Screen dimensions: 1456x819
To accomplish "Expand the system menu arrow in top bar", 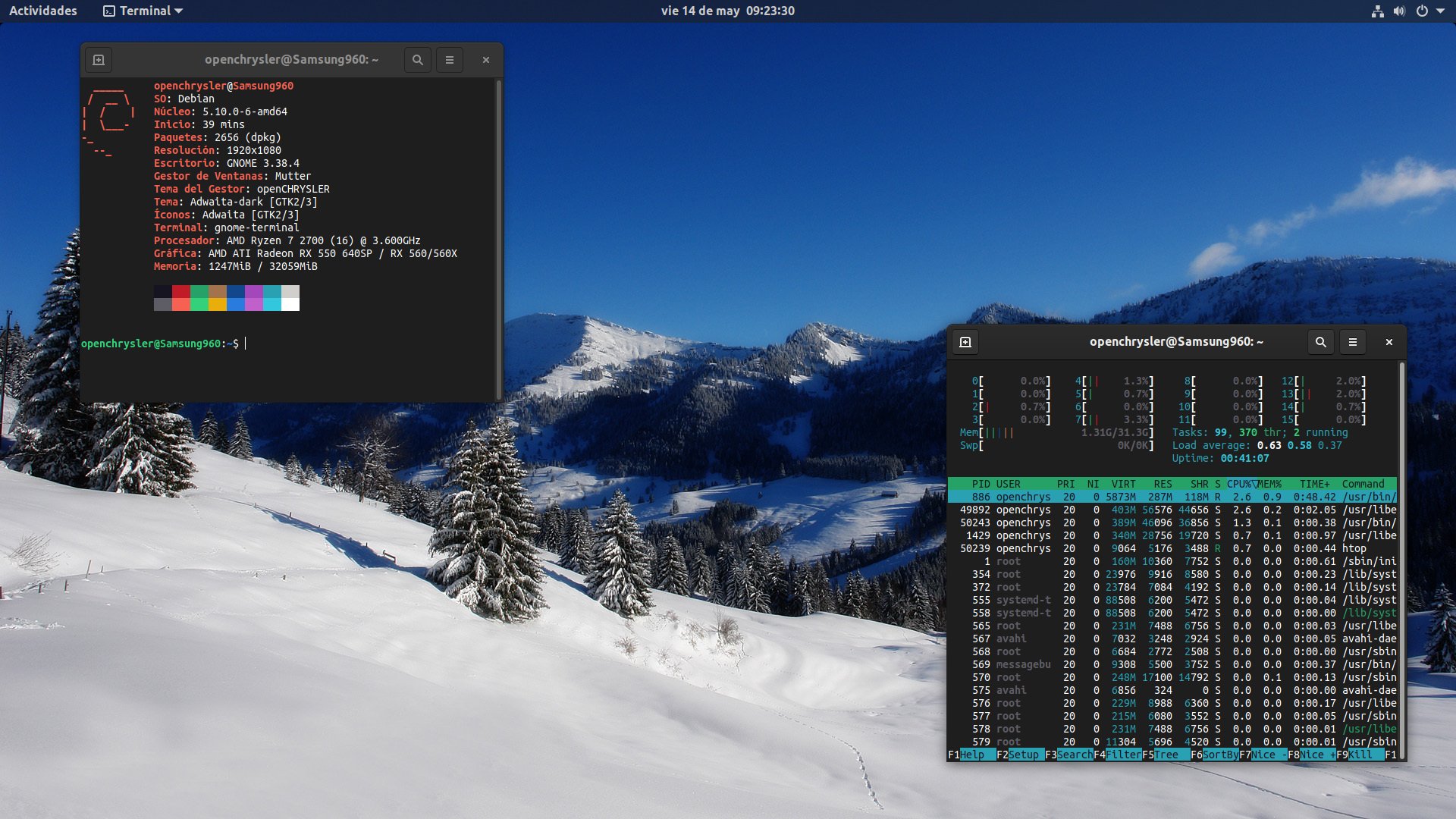I will coord(1440,11).
